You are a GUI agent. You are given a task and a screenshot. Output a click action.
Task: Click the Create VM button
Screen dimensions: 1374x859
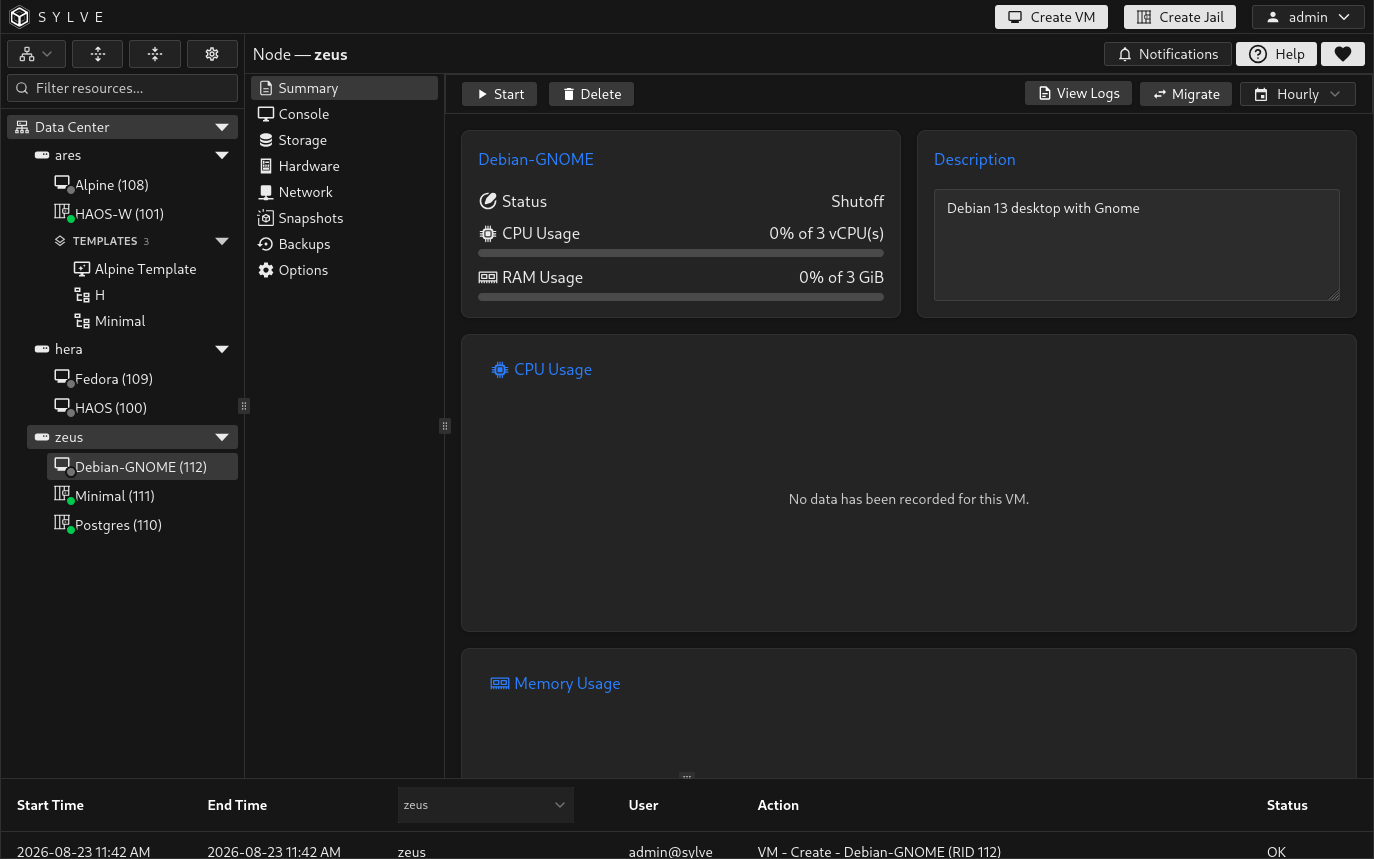(1051, 17)
